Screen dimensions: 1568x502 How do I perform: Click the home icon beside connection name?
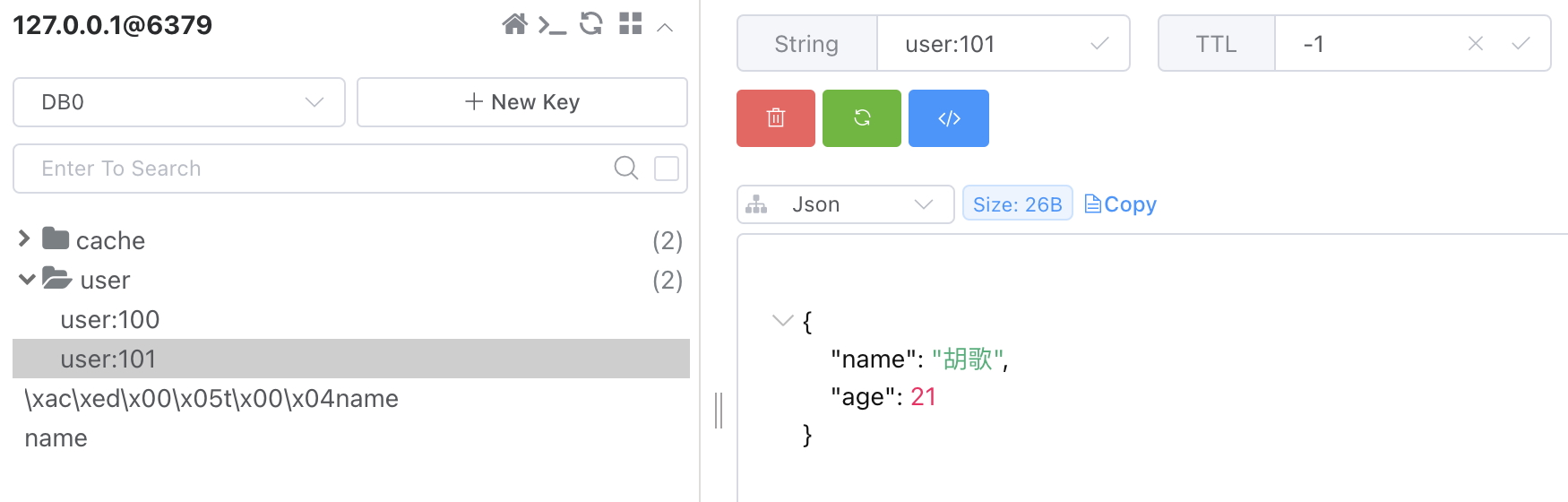click(x=514, y=24)
